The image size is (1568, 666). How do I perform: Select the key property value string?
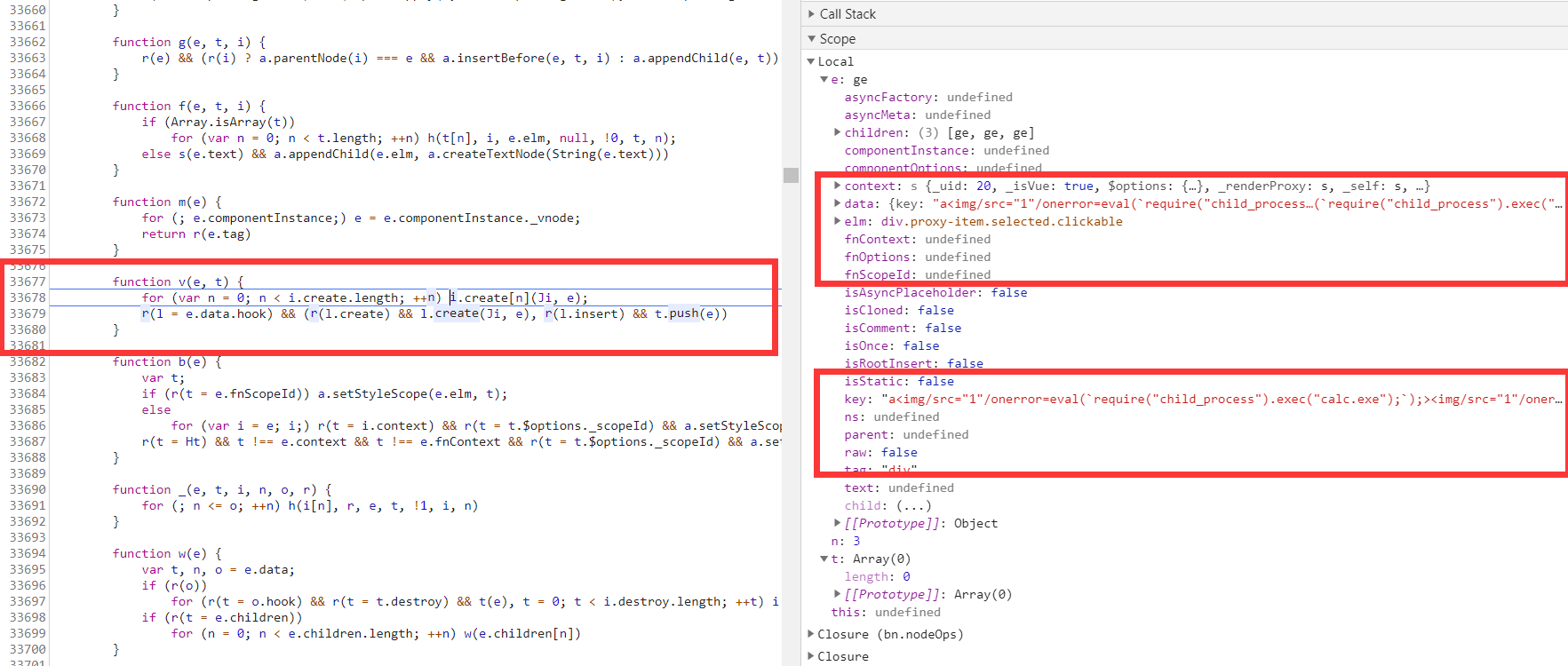click(1222, 399)
